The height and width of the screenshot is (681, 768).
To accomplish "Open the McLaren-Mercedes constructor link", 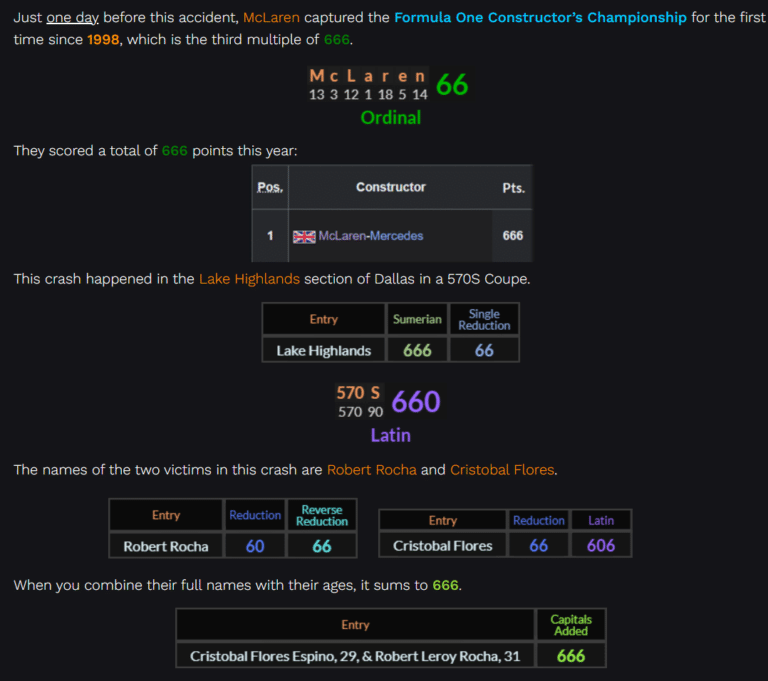I will coord(370,236).
